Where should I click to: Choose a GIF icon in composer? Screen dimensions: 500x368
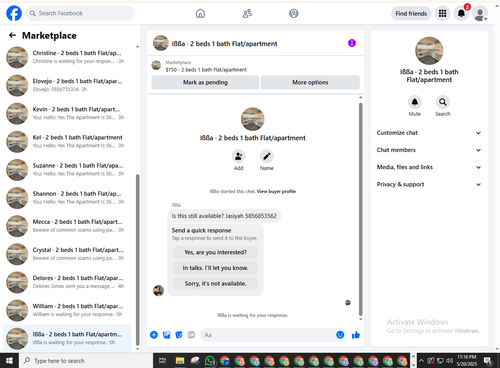191,335
